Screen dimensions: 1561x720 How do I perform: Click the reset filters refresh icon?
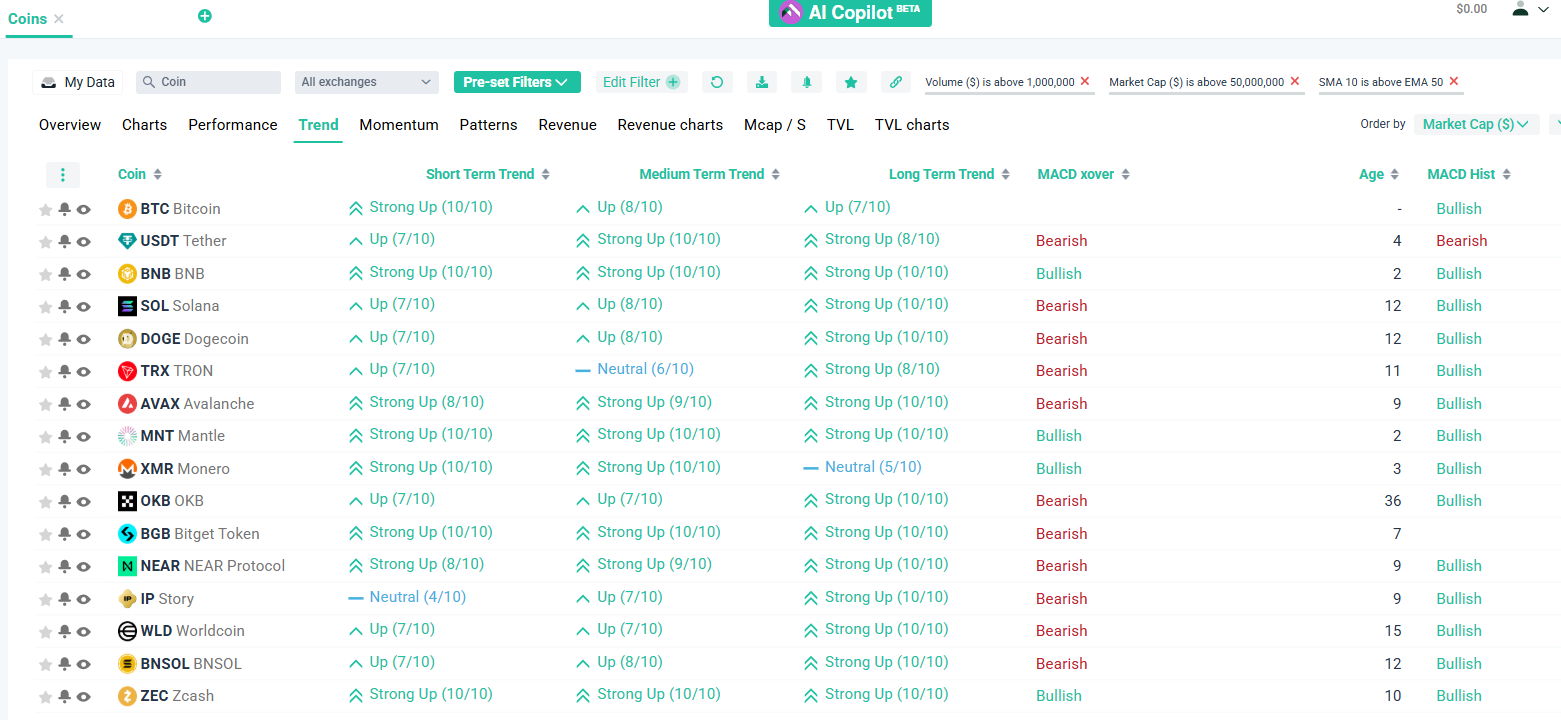click(x=716, y=82)
